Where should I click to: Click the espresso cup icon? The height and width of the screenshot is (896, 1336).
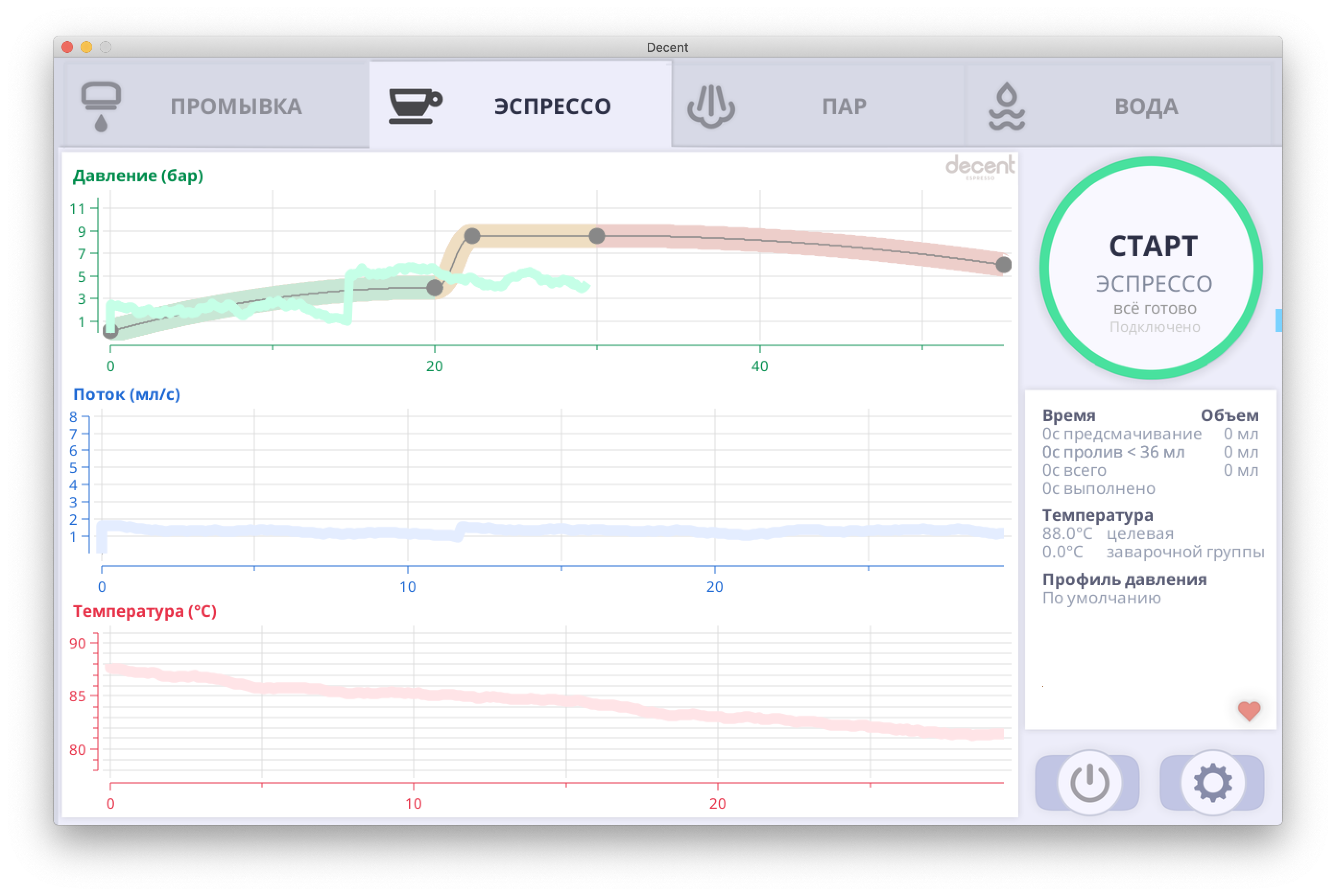coord(415,106)
